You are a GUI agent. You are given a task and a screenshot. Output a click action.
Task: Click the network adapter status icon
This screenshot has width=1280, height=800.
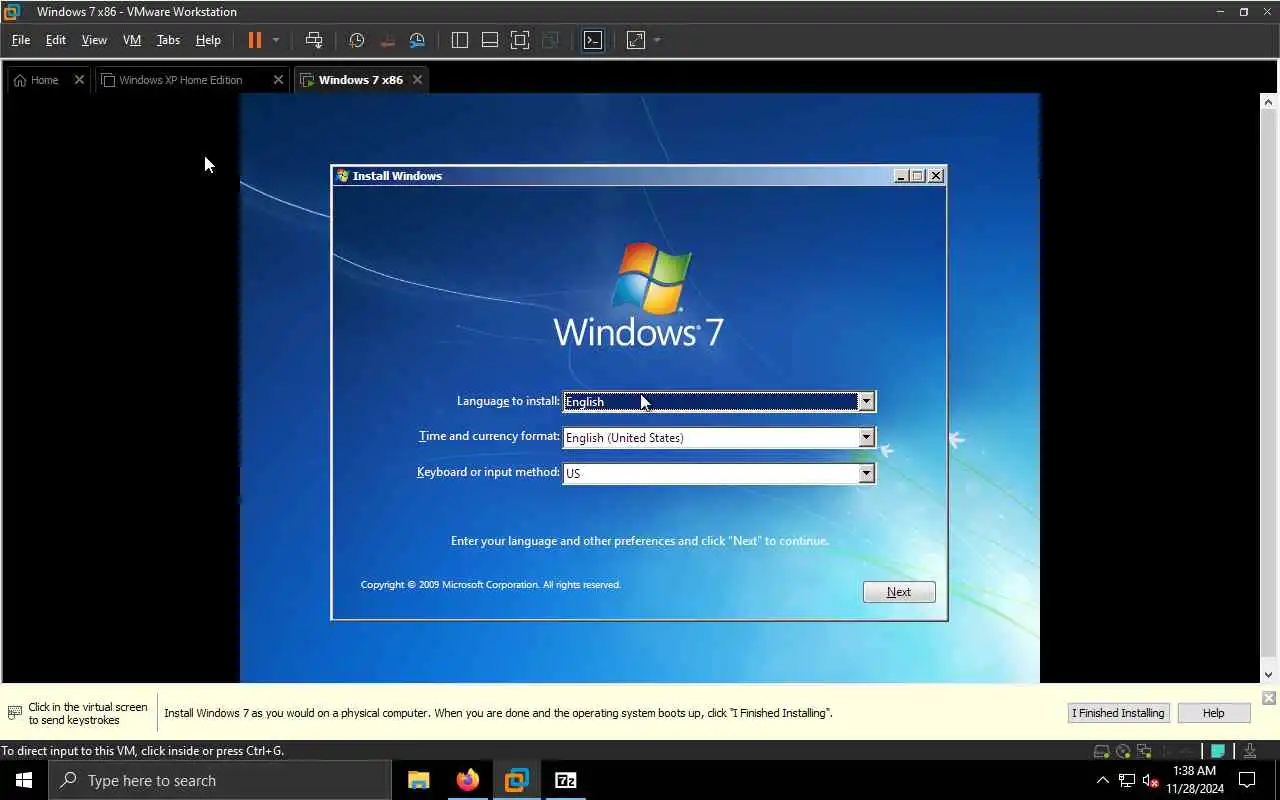[x=1143, y=751]
